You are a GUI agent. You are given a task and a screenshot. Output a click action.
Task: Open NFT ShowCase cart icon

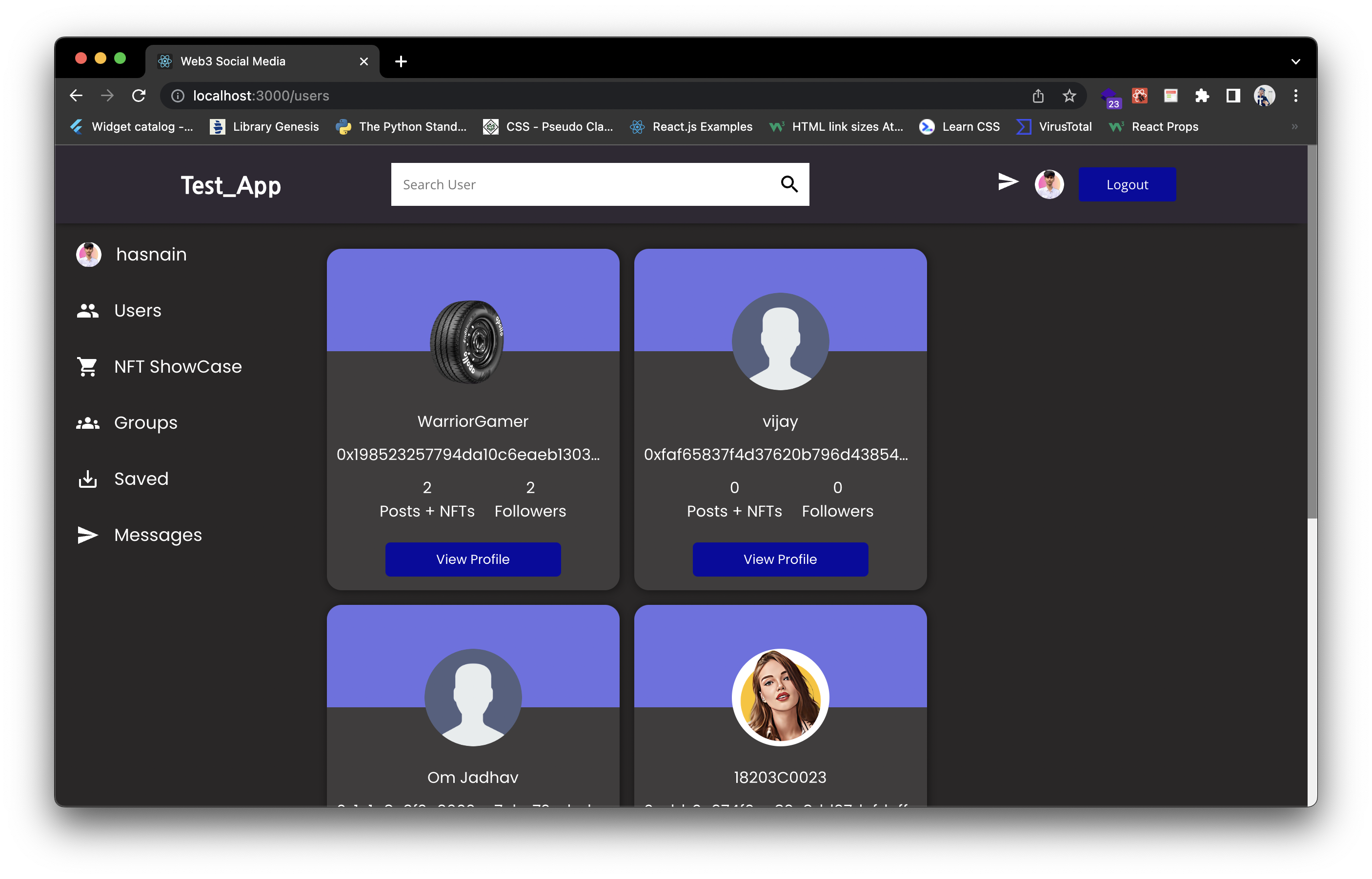pyautogui.click(x=88, y=366)
